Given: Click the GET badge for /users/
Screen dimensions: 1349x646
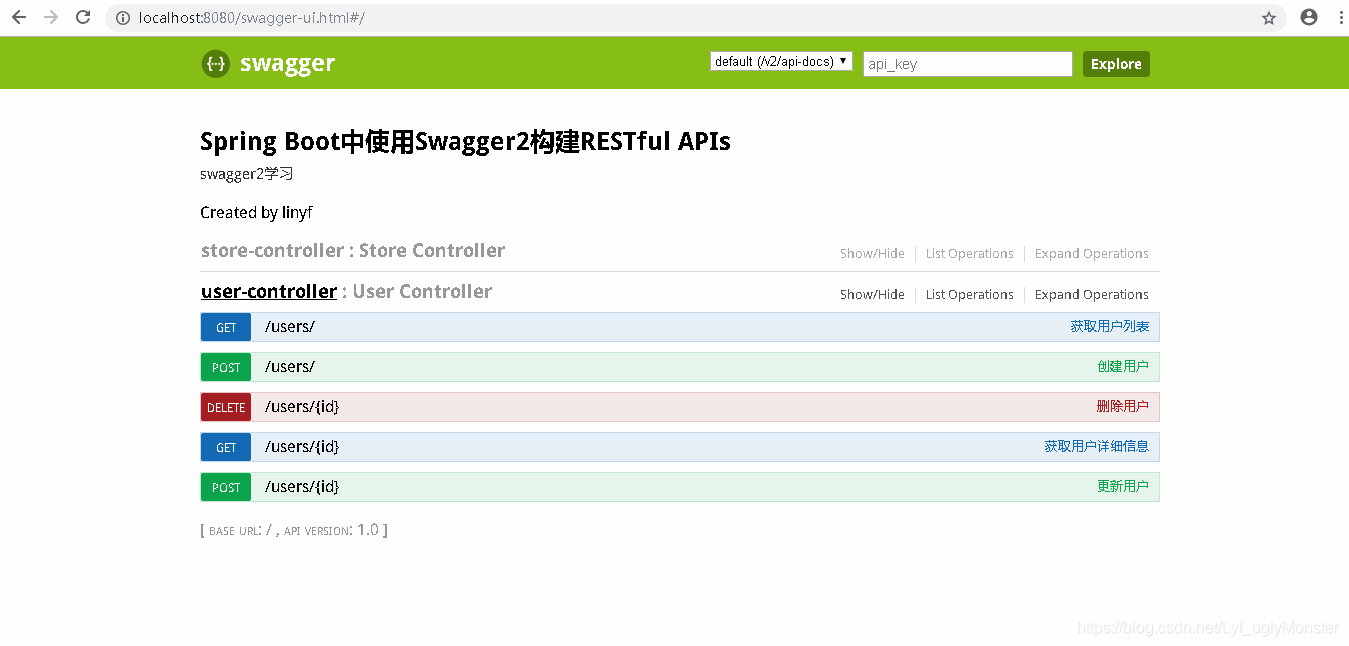Looking at the screenshot, I should pos(226,327).
